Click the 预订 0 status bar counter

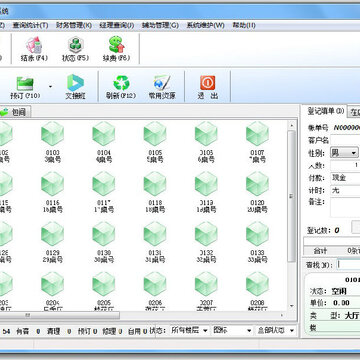pos(87,331)
